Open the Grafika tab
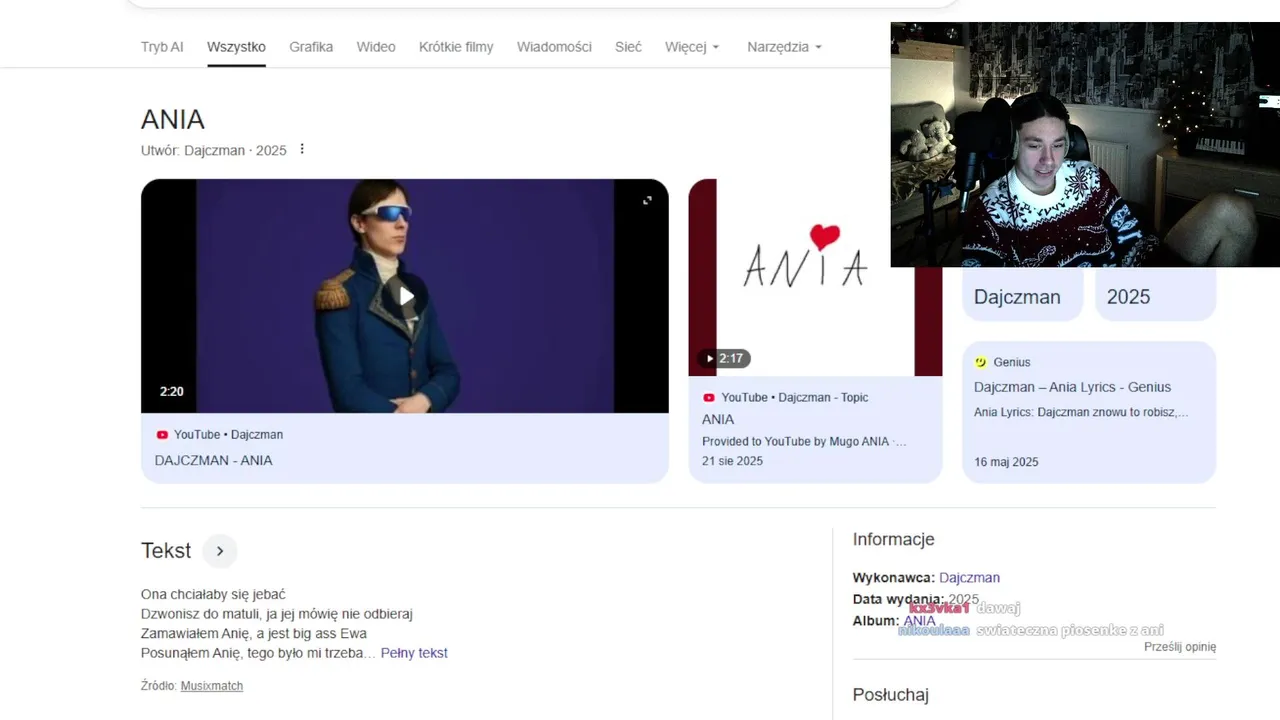The width and height of the screenshot is (1280, 720). [x=311, y=47]
